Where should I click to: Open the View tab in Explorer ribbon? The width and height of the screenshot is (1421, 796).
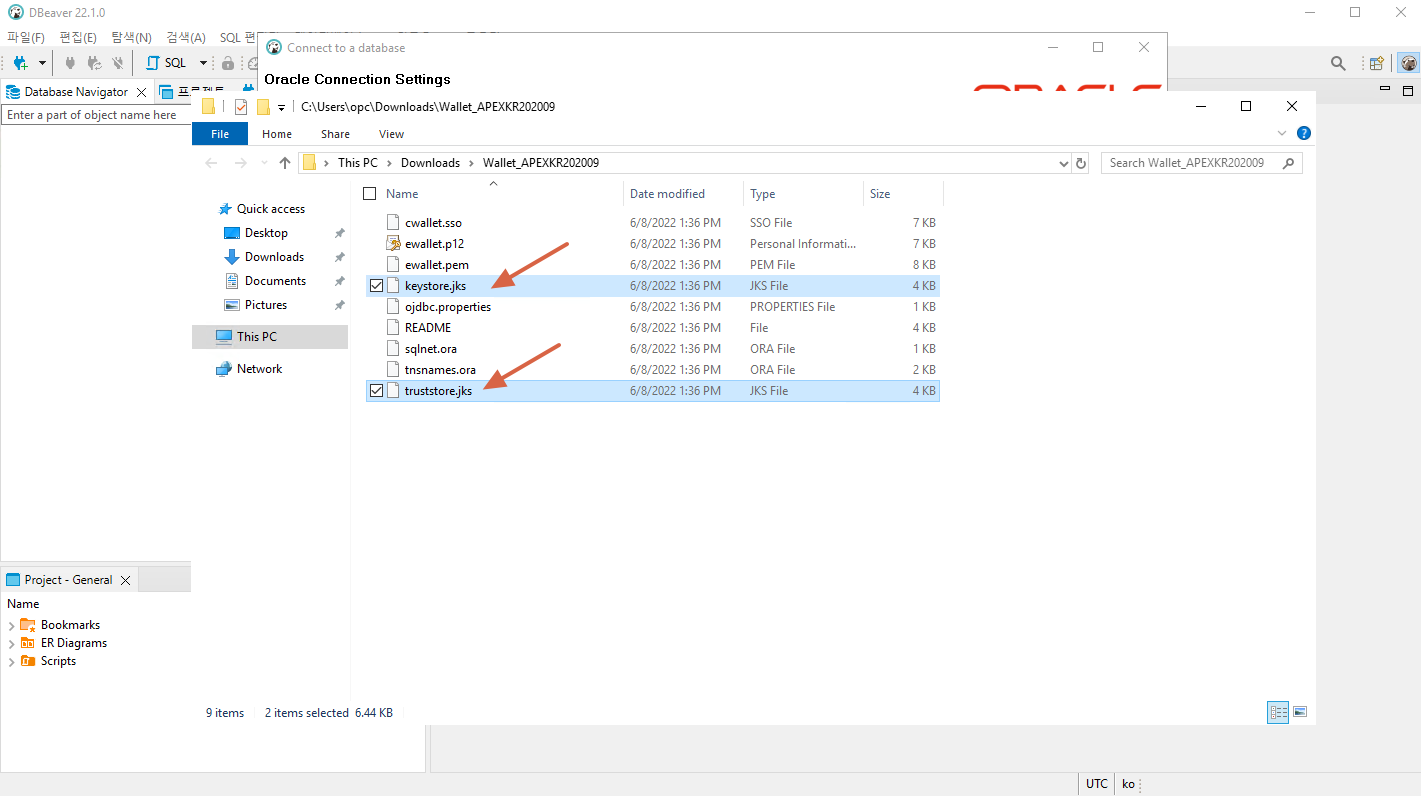(391, 134)
